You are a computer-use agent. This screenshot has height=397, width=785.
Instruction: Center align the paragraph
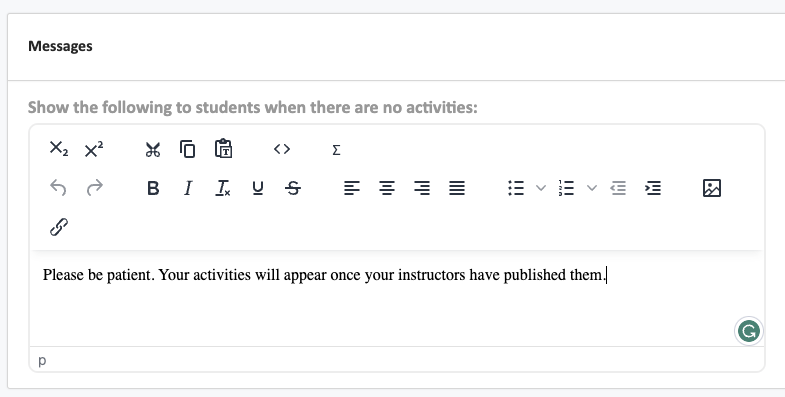tap(386, 188)
